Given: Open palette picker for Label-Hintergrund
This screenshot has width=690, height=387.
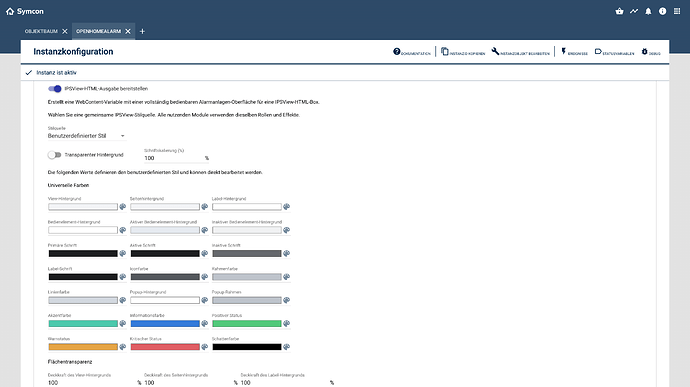Looking at the screenshot, I should coord(286,207).
